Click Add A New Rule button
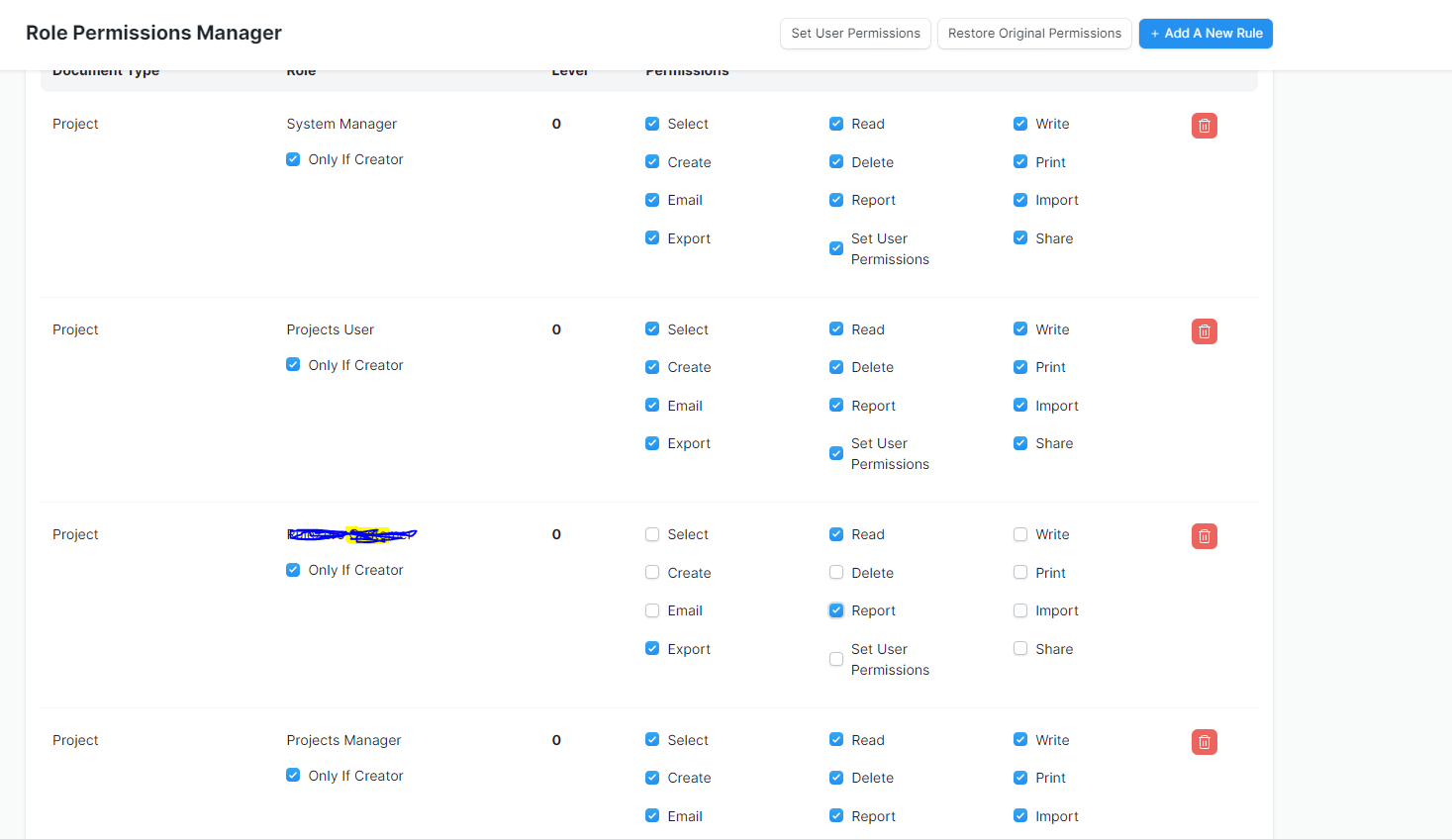The width and height of the screenshot is (1452, 840). point(1205,34)
